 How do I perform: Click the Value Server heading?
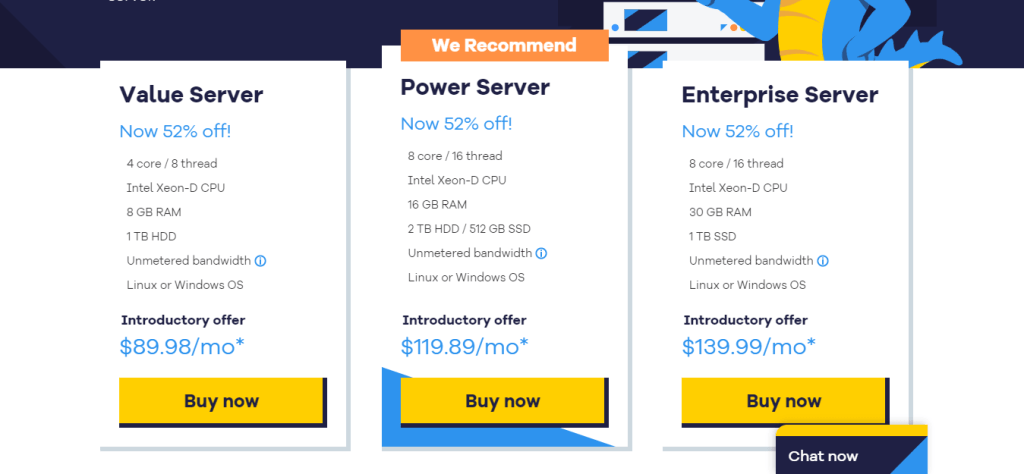coord(191,95)
